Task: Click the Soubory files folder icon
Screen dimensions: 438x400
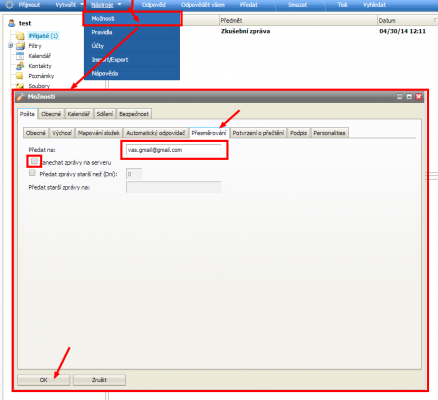Action: (x=20, y=86)
